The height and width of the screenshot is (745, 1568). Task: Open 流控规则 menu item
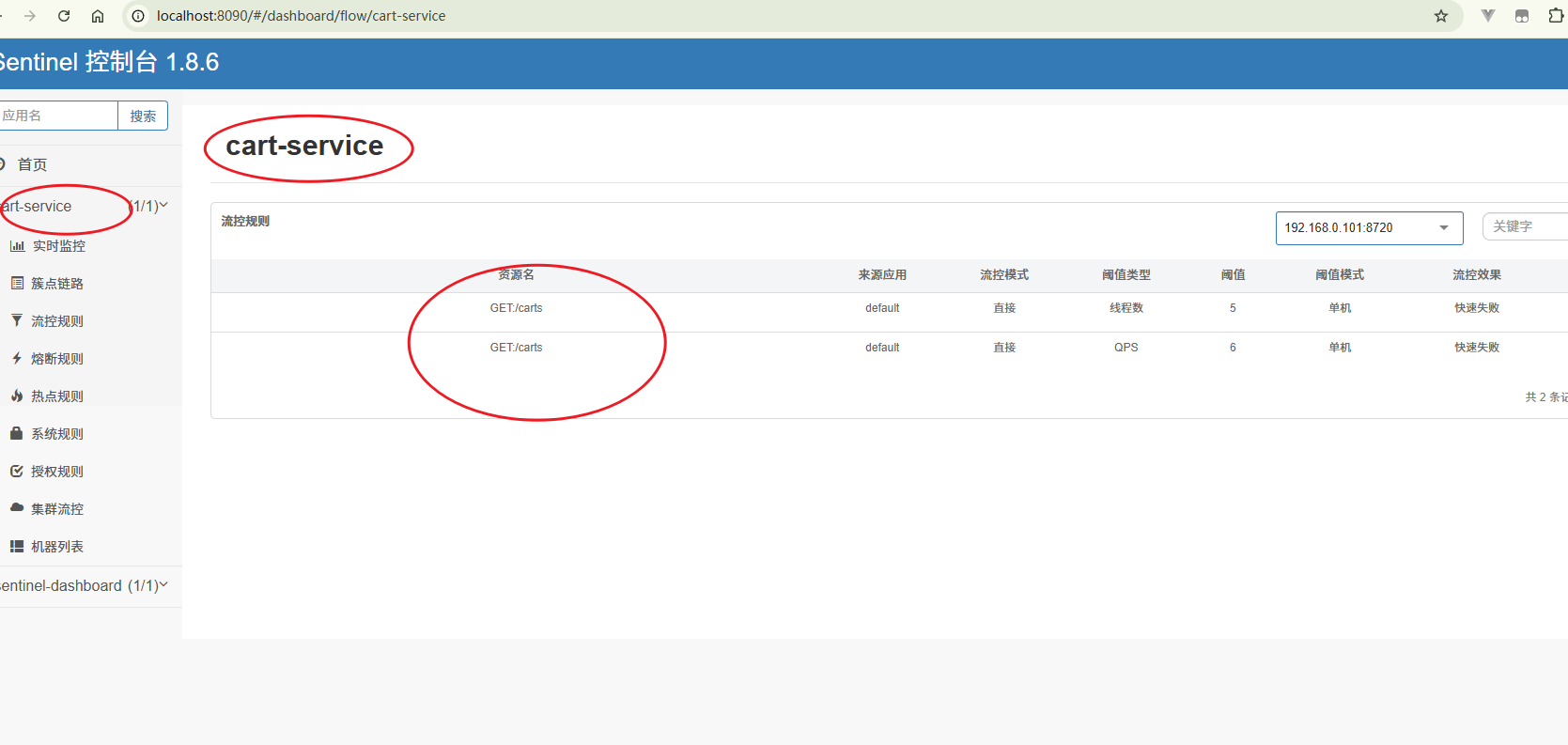tap(57, 321)
